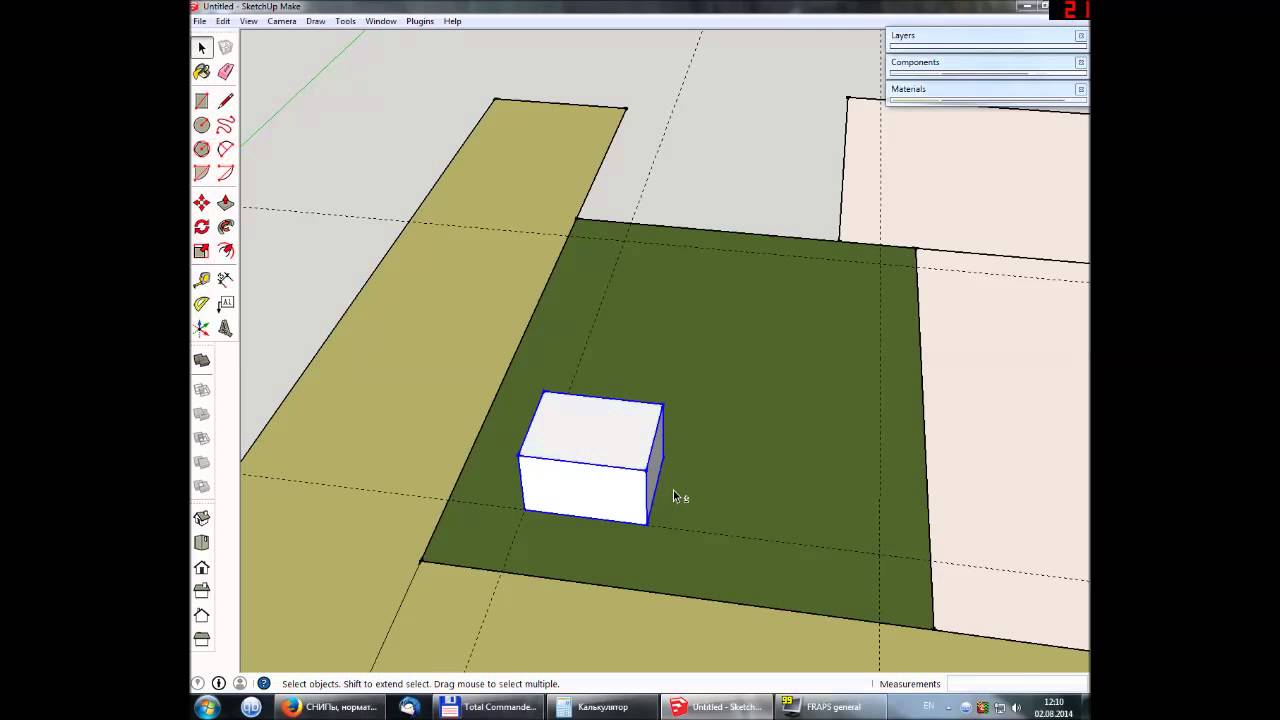Image resolution: width=1280 pixels, height=720 pixels.
Task: Select the Line pencil tool
Action: pyautogui.click(x=226, y=101)
